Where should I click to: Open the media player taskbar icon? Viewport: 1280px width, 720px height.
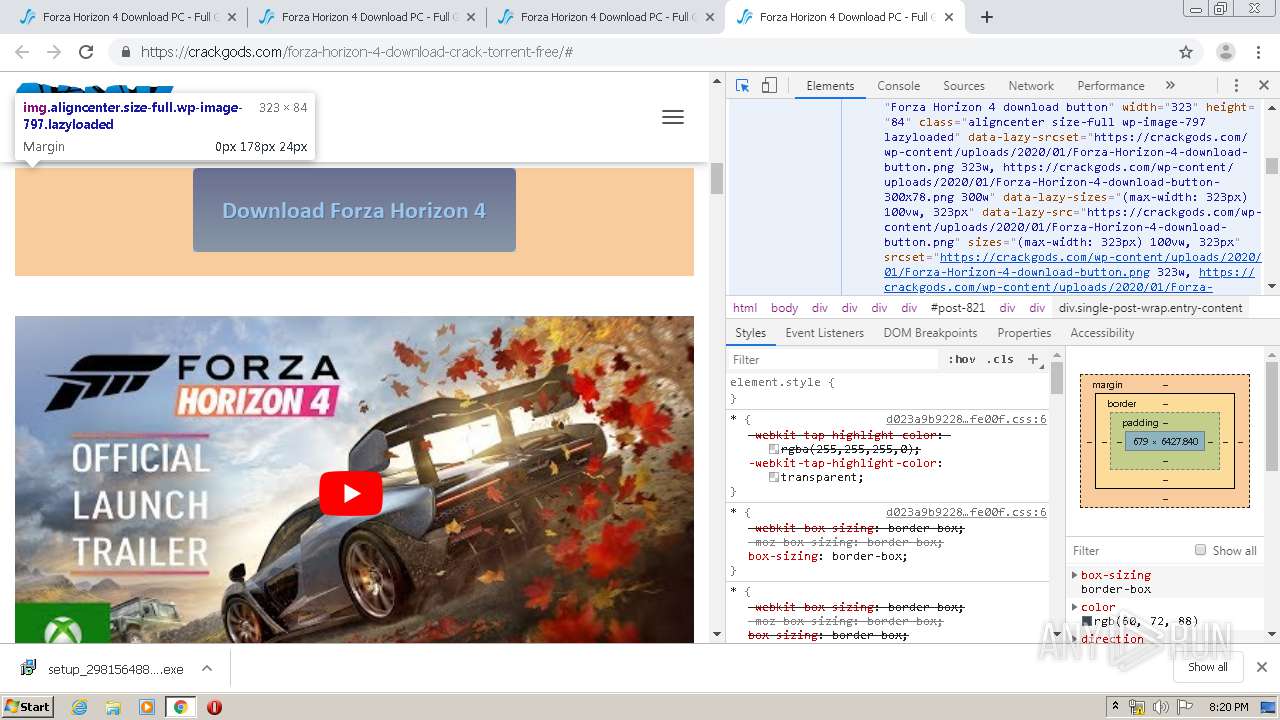tap(147, 707)
